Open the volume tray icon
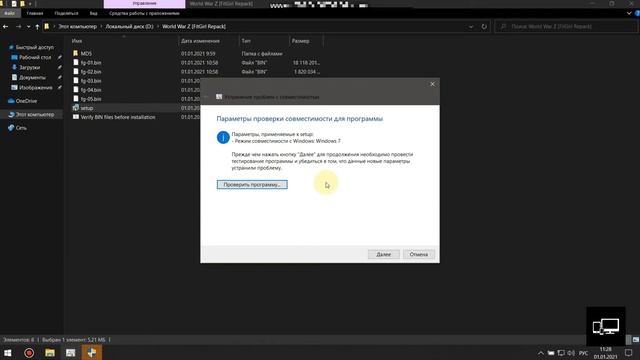The width and height of the screenshot is (640, 360). click(571, 353)
